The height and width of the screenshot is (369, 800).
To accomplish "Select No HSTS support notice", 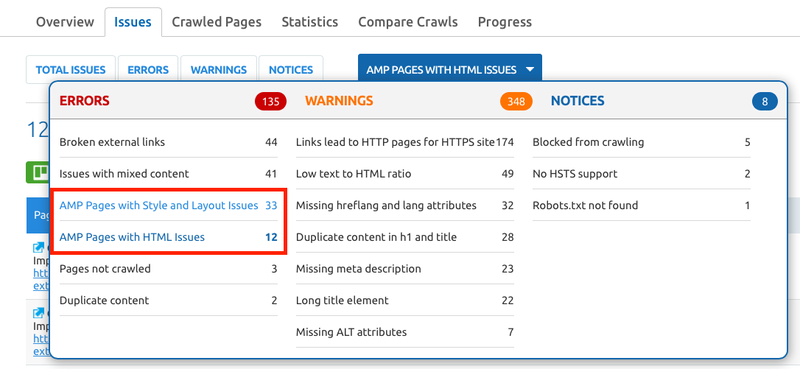I will [641, 174].
